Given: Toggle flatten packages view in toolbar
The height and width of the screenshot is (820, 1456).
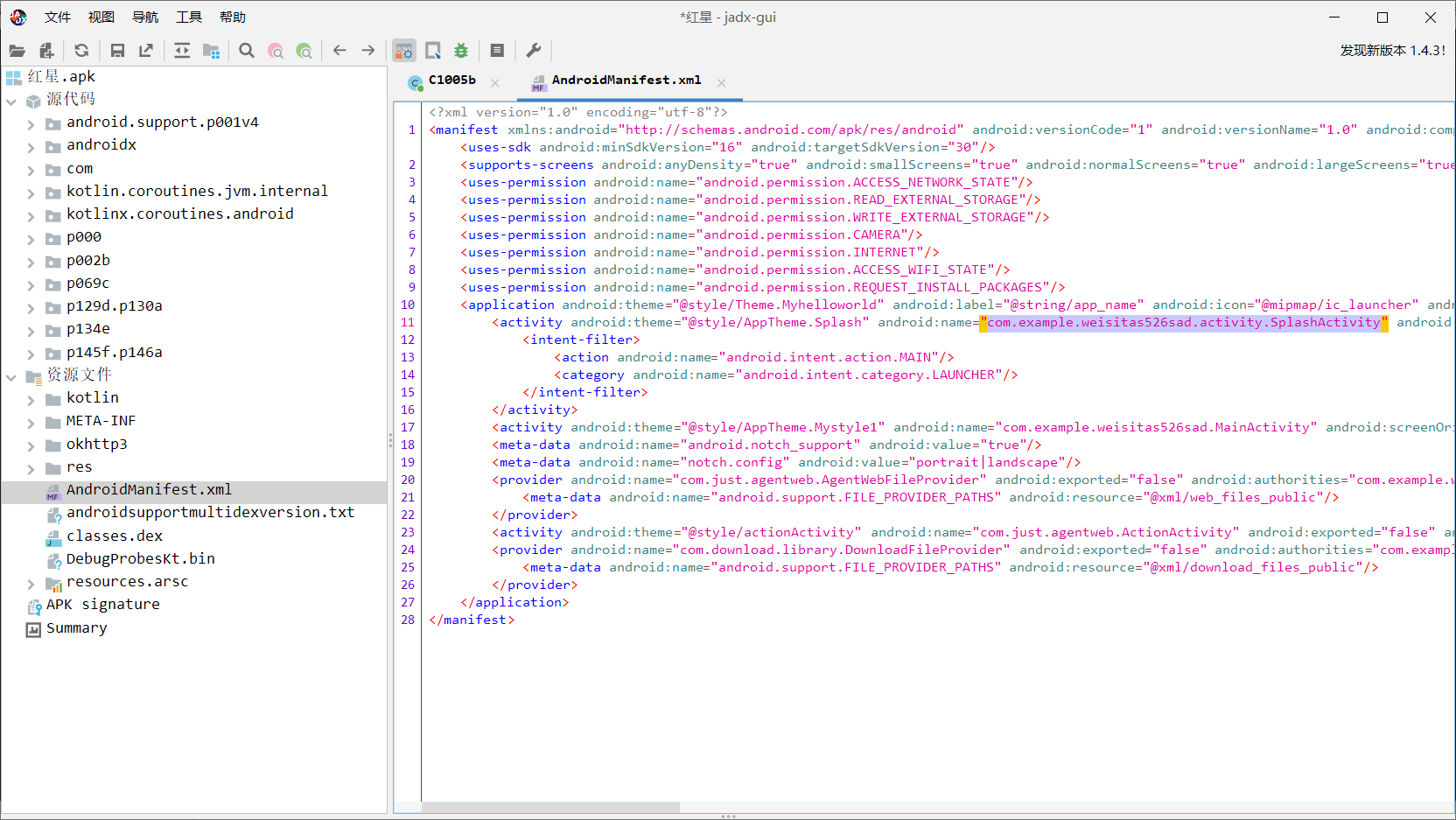Looking at the screenshot, I should [211, 51].
